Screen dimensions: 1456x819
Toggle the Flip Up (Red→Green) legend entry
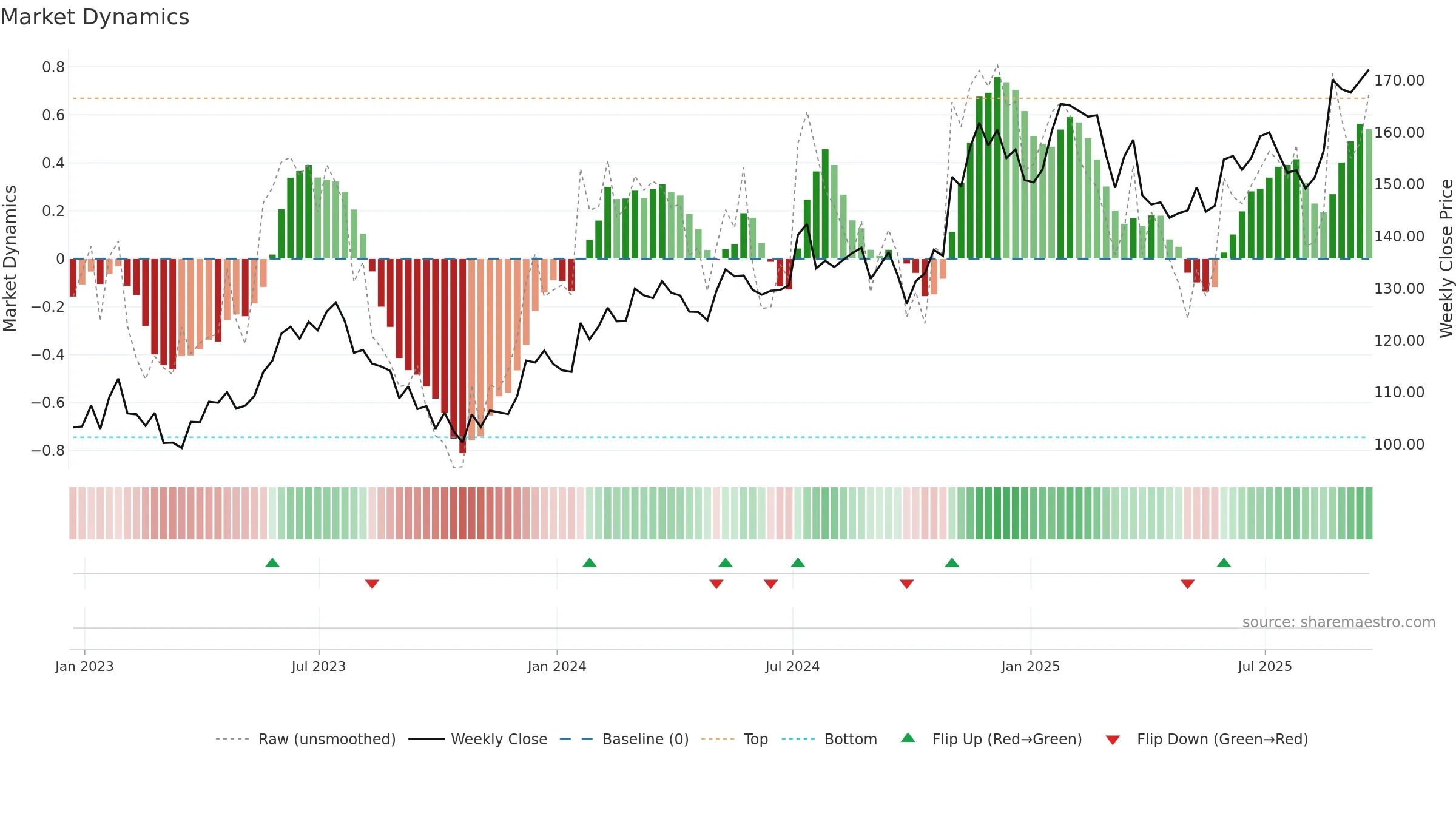click(x=991, y=739)
